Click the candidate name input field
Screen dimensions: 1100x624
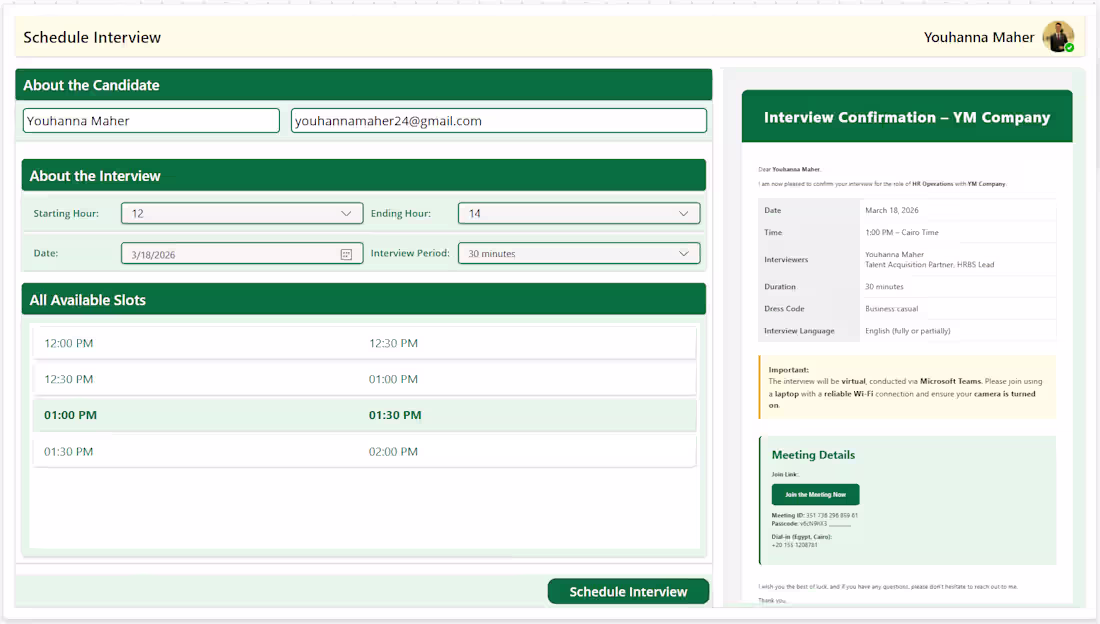click(151, 120)
